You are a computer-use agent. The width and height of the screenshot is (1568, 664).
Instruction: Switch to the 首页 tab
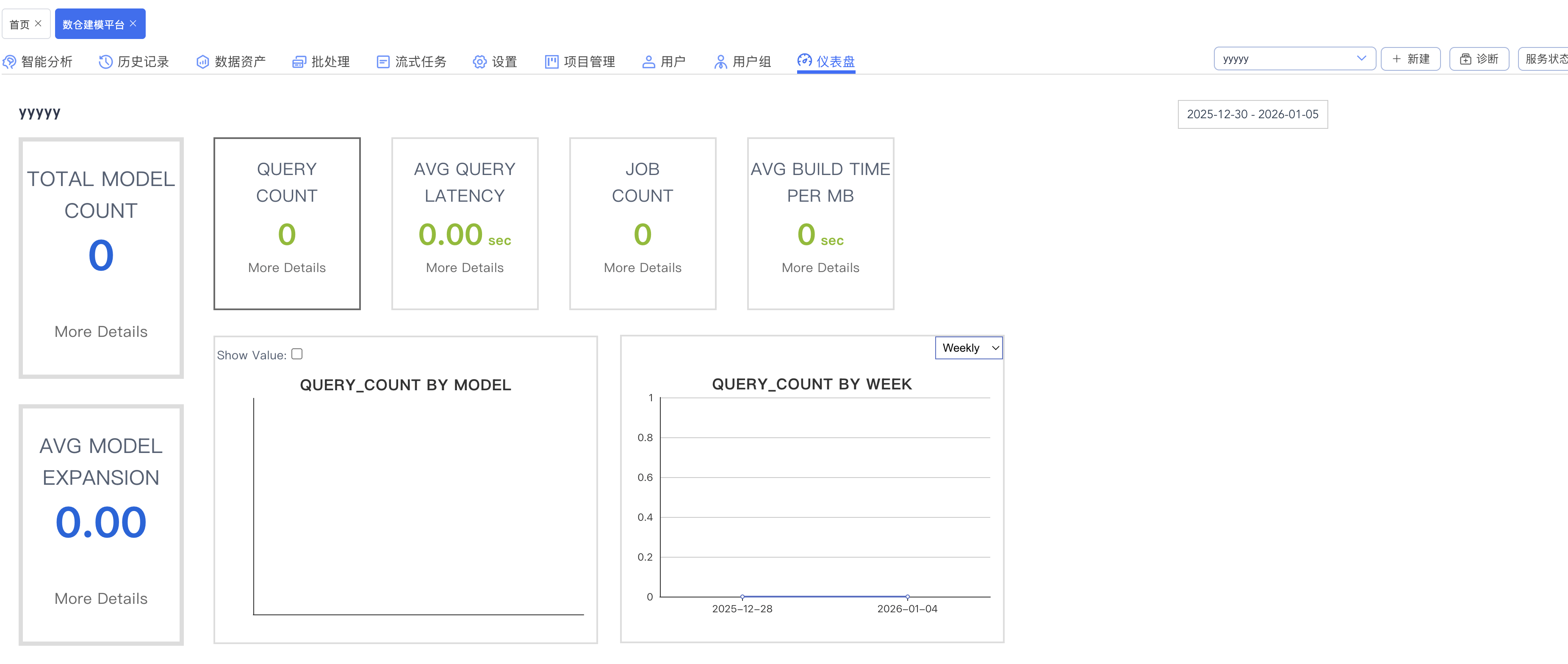pyautogui.click(x=19, y=25)
